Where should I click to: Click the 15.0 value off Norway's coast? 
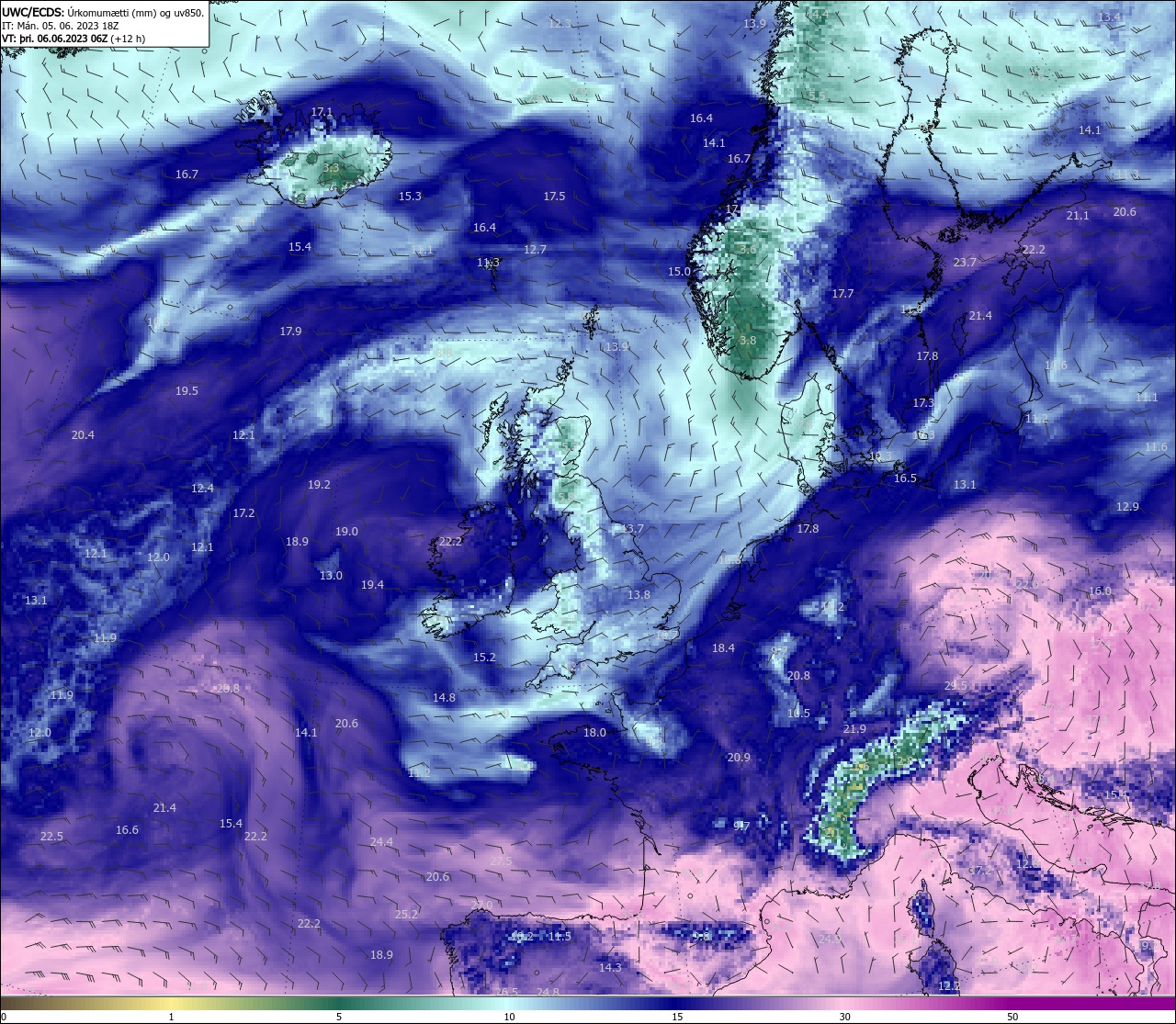click(679, 272)
